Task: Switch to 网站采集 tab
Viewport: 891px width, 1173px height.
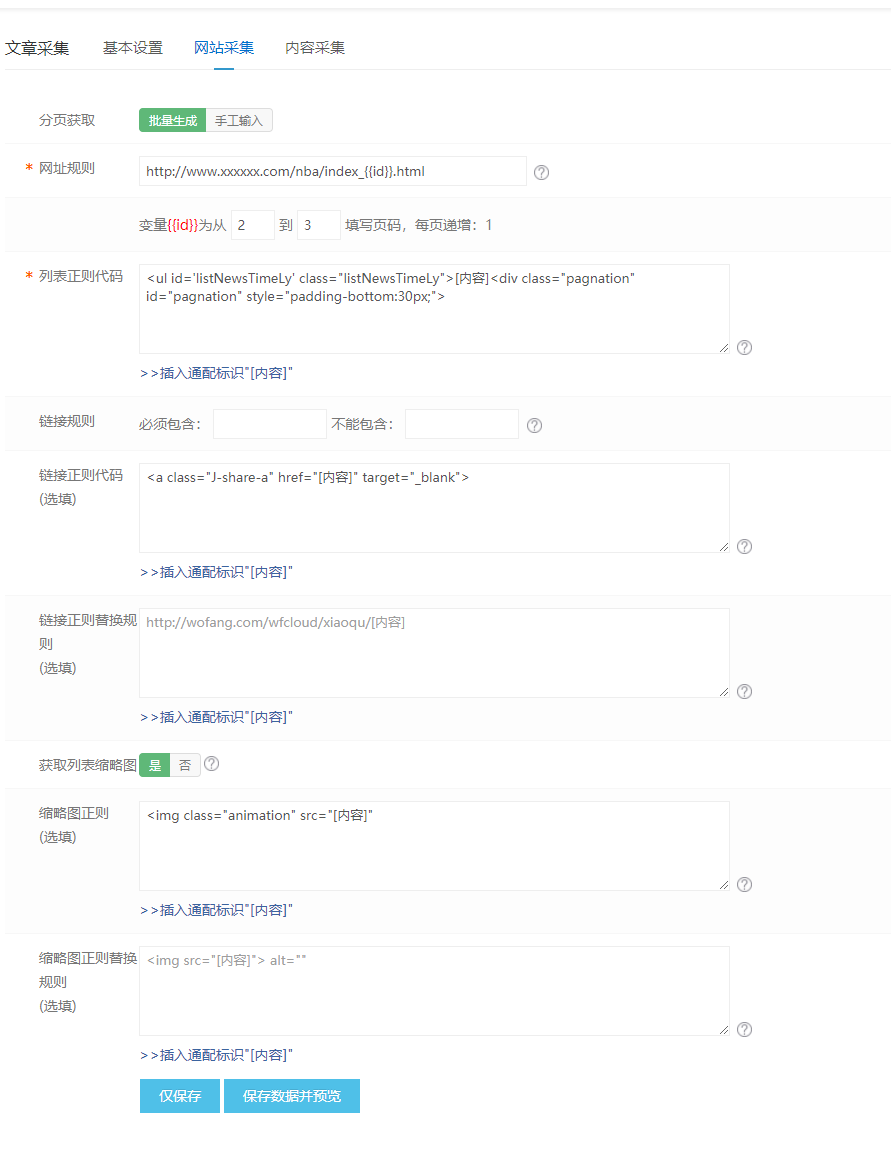Action: [x=224, y=48]
